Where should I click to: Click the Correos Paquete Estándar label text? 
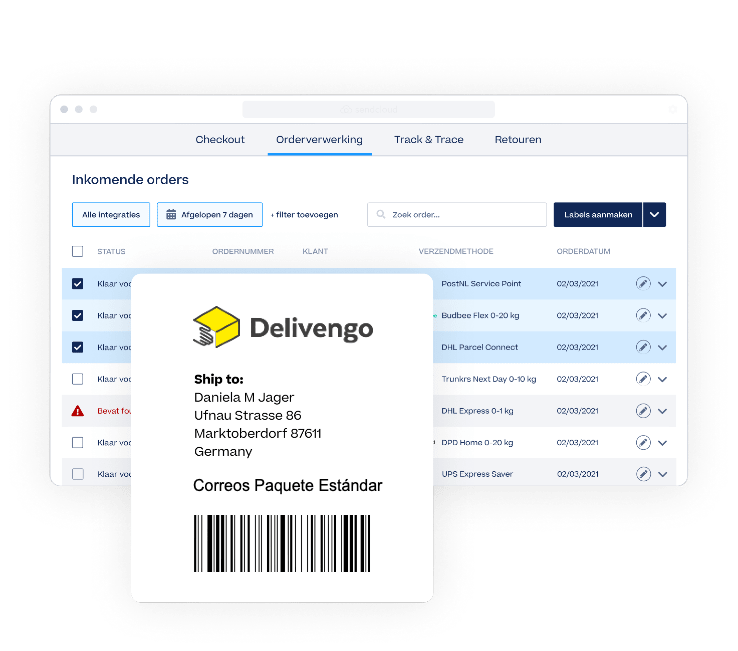click(x=288, y=485)
